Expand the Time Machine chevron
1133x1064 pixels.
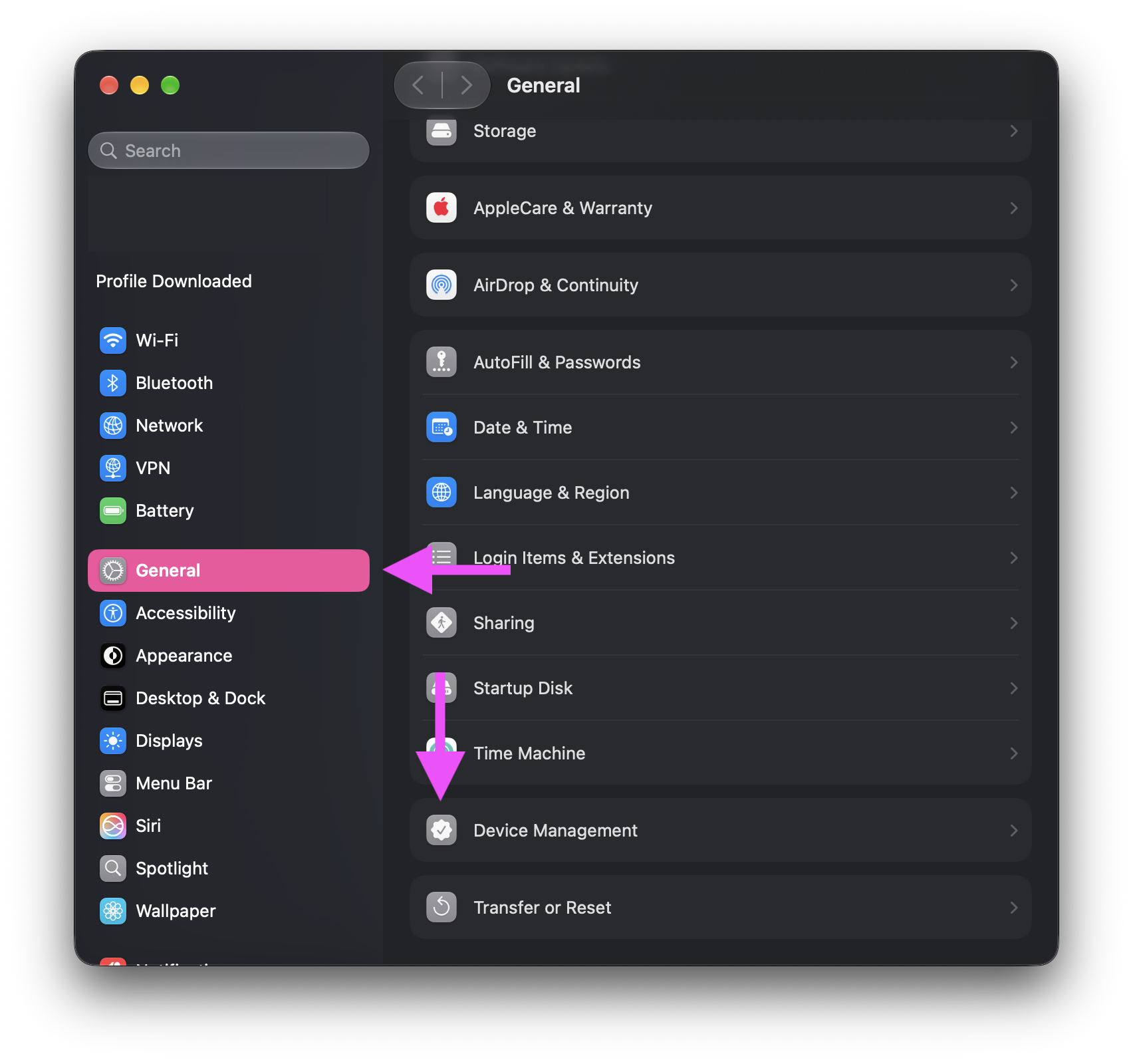pyautogui.click(x=1014, y=753)
